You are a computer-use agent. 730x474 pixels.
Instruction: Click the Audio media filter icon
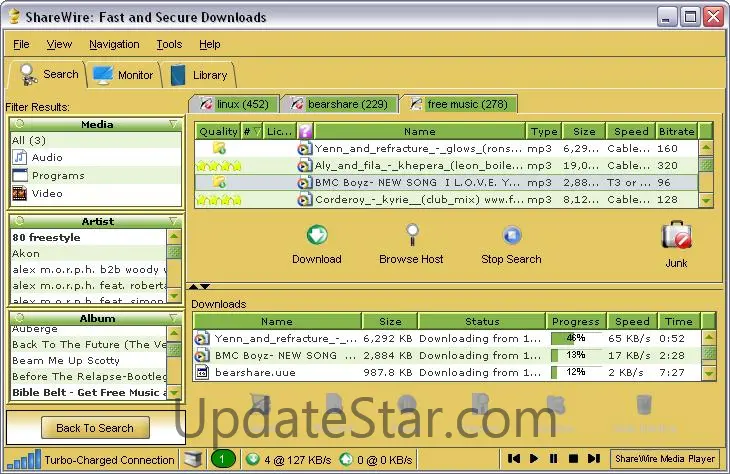click(20, 157)
